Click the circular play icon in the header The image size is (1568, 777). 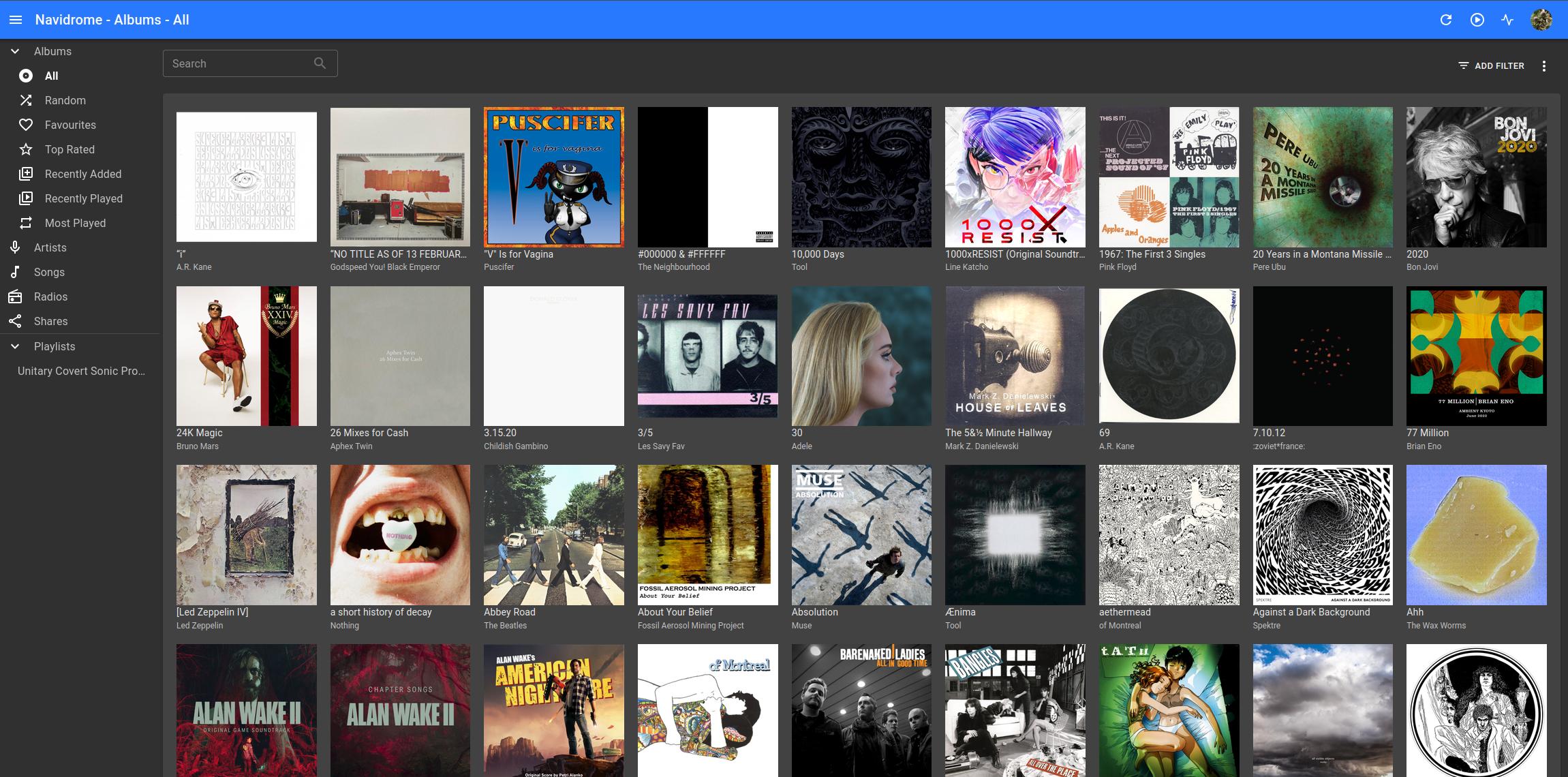click(1477, 20)
